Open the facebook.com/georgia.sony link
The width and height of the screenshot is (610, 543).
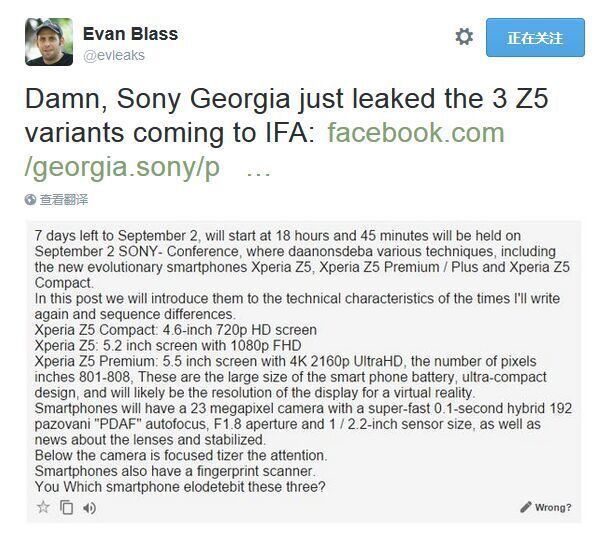point(415,133)
